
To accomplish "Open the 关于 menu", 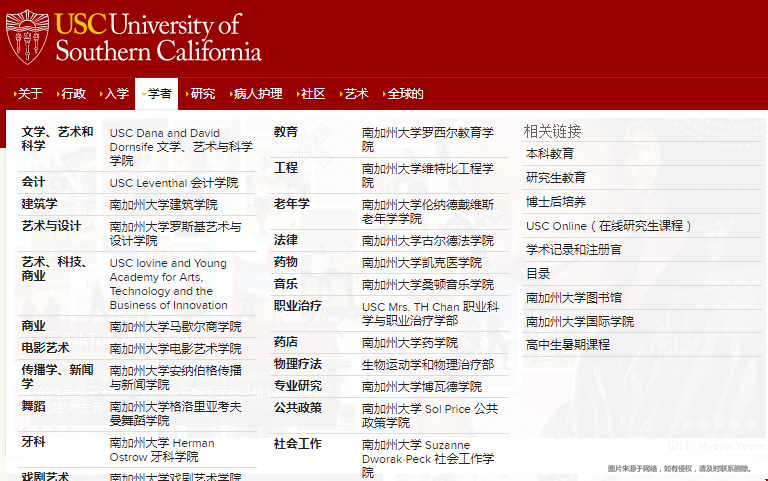I will [x=28, y=94].
